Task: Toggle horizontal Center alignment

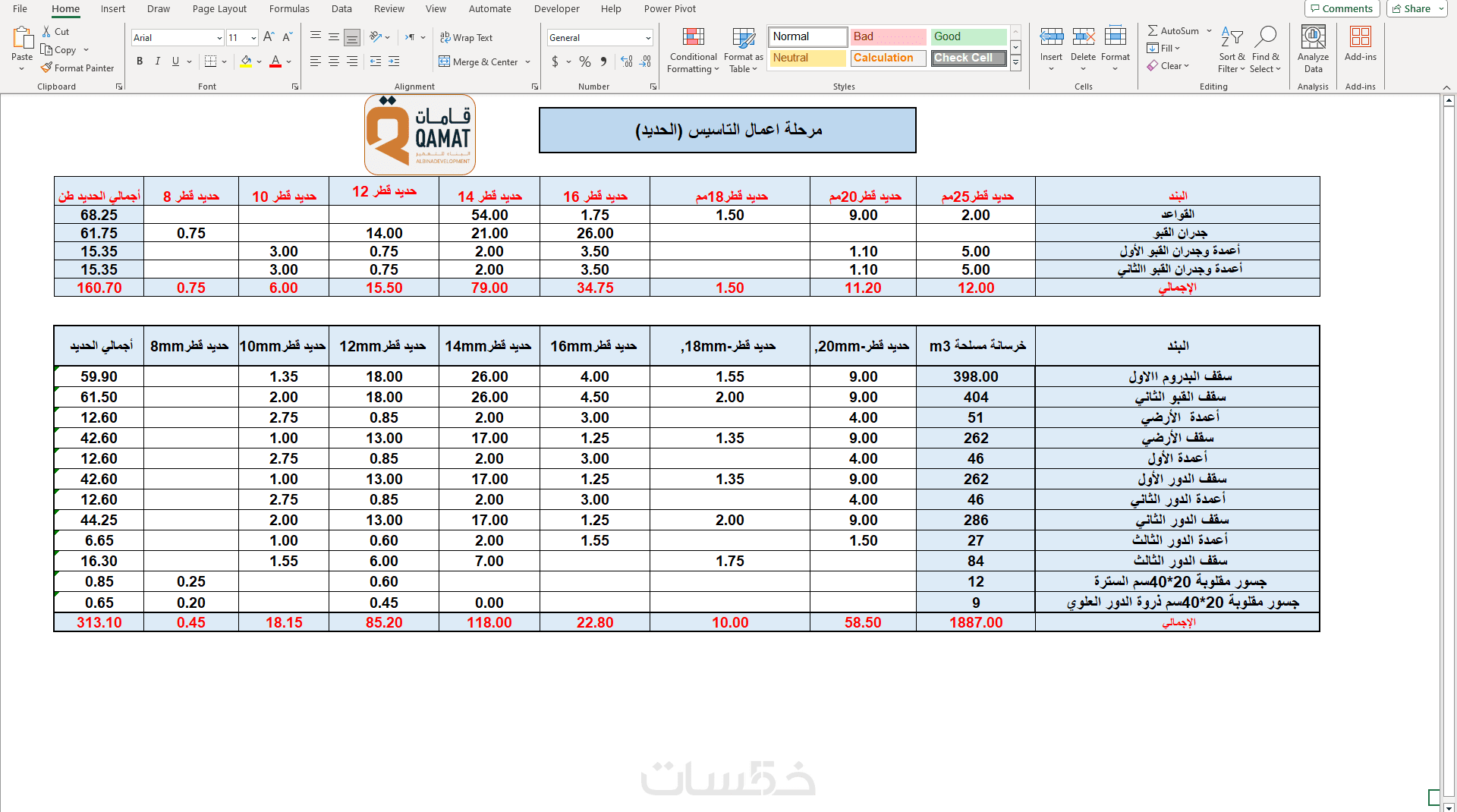Action: tap(334, 61)
